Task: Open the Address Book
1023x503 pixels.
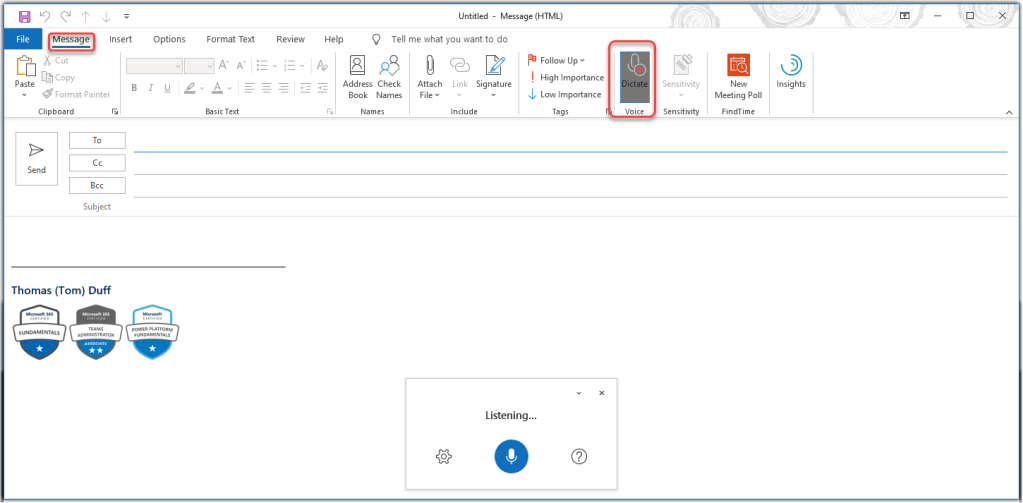Action: coord(357,76)
